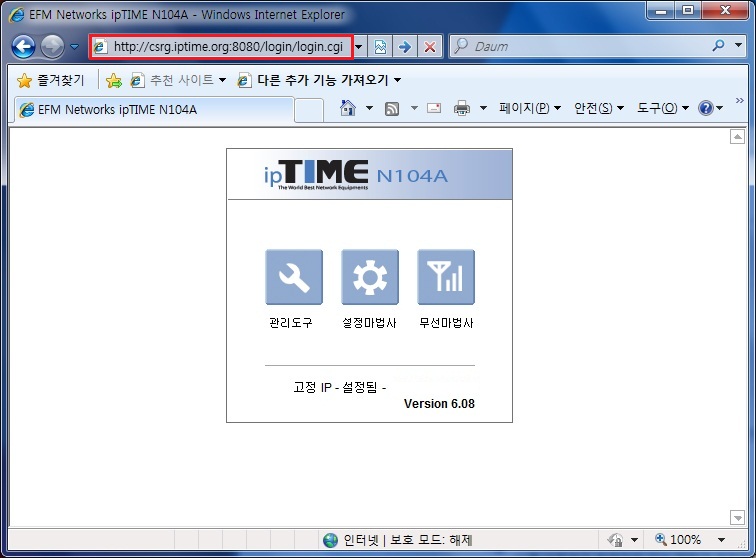Go back with the browser Back arrow
The image size is (756, 558).
23,47
